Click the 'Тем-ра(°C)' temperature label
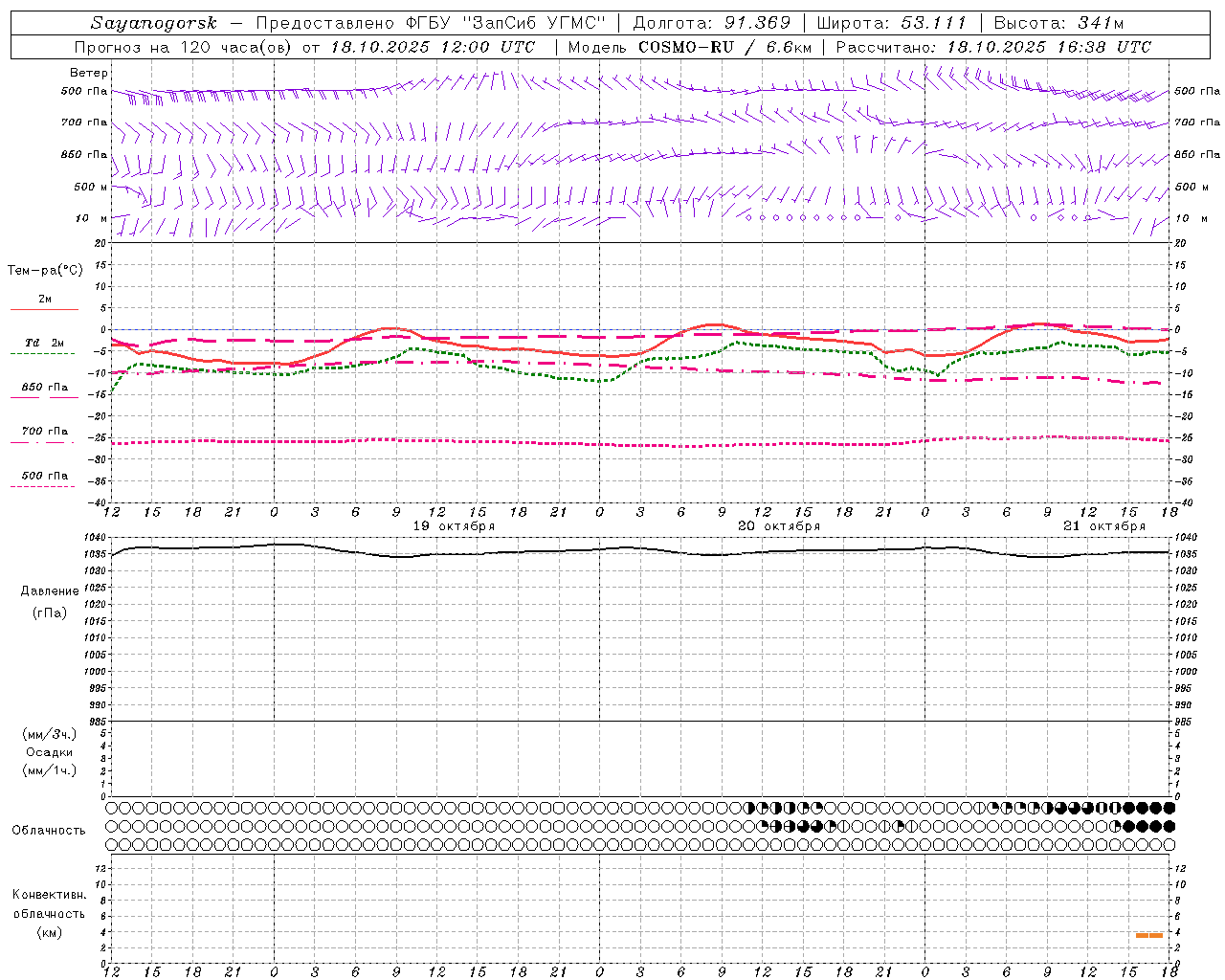Image resolution: width=1225 pixels, height=980 pixels. click(45, 271)
